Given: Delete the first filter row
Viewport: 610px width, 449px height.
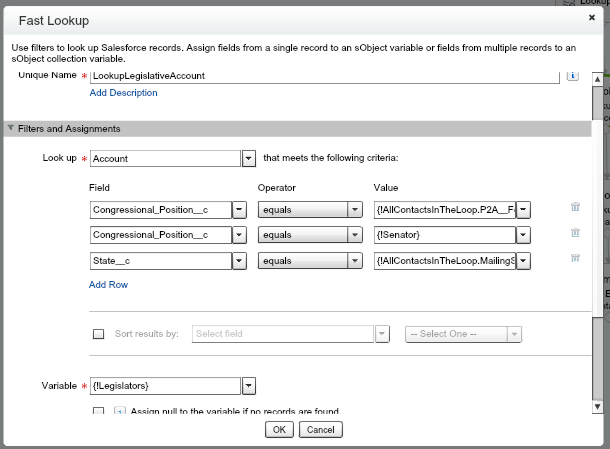Looking at the screenshot, I should [x=575, y=207].
